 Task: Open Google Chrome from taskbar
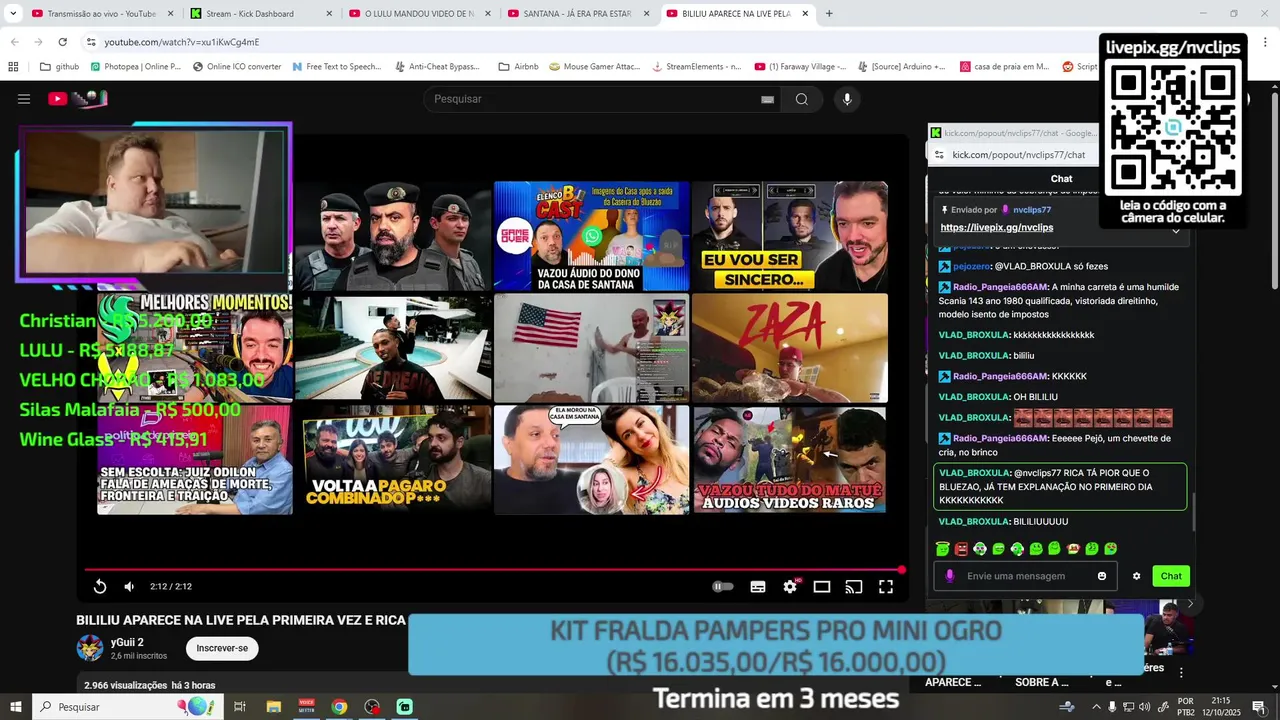pos(339,706)
